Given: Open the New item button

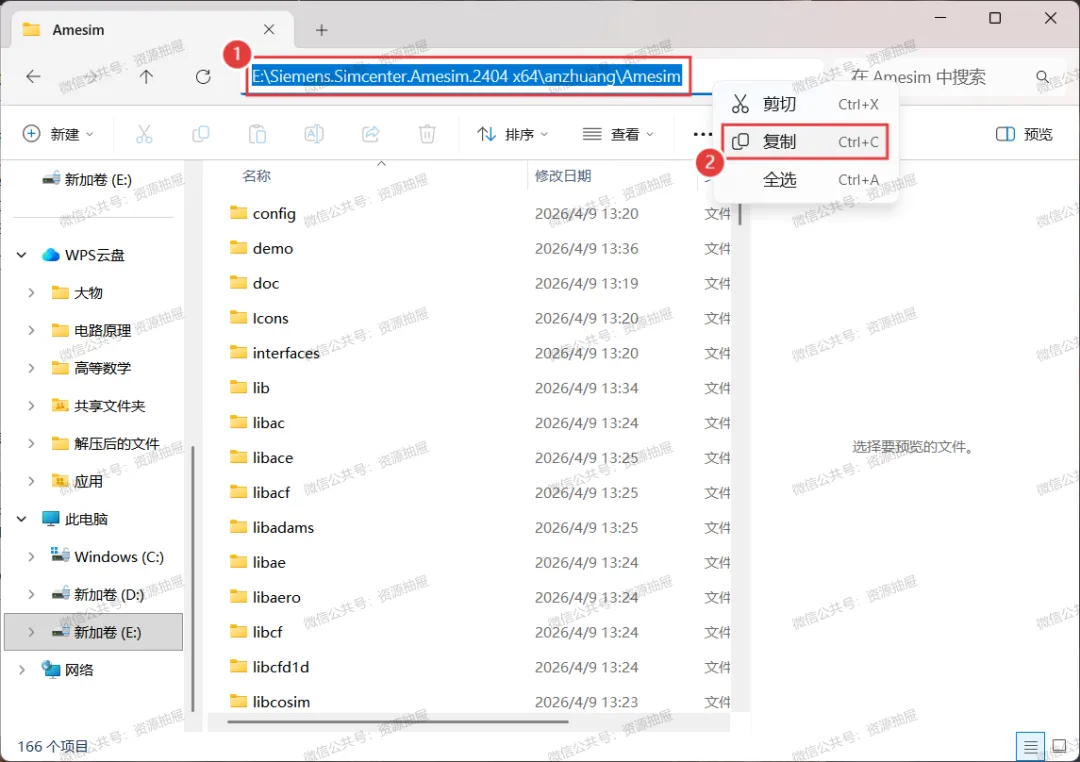Looking at the screenshot, I should coord(59,134).
